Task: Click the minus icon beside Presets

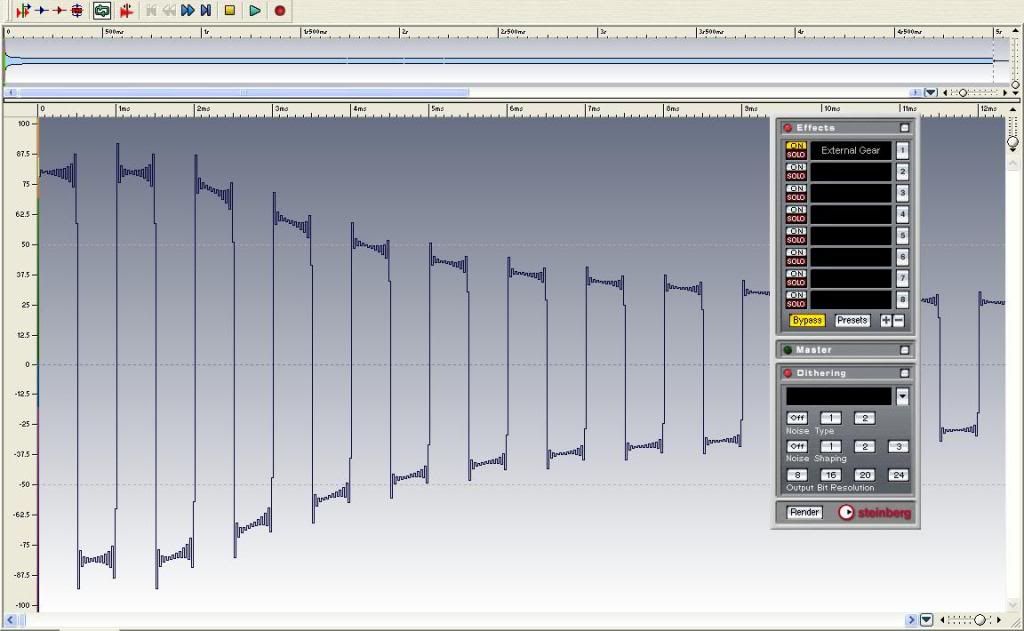Action: click(x=898, y=321)
